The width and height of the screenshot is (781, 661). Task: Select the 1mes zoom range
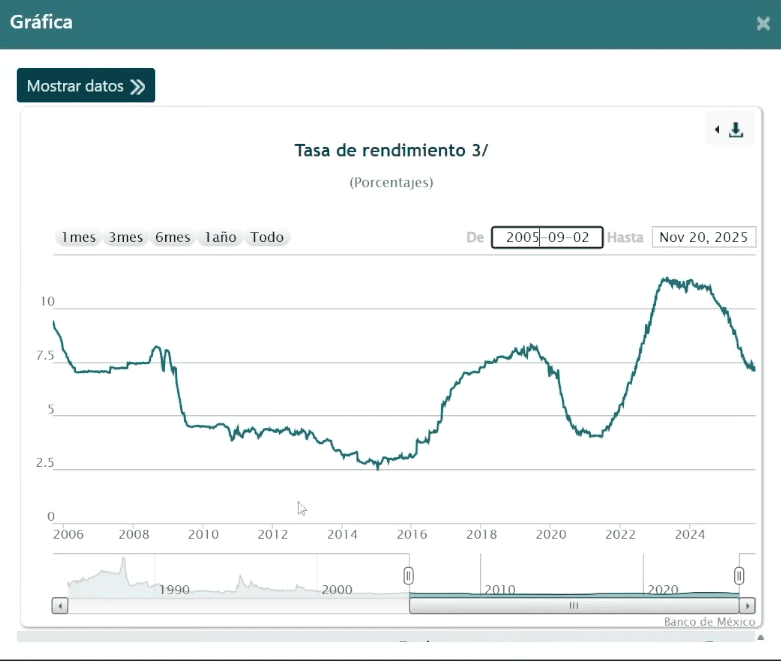(78, 237)
